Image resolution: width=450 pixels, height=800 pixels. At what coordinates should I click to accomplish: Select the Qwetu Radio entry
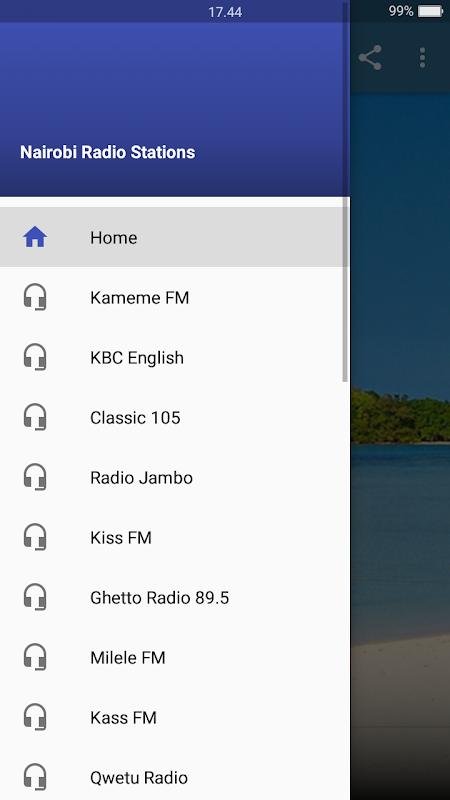pyautogui.click(x=175, y=777)
